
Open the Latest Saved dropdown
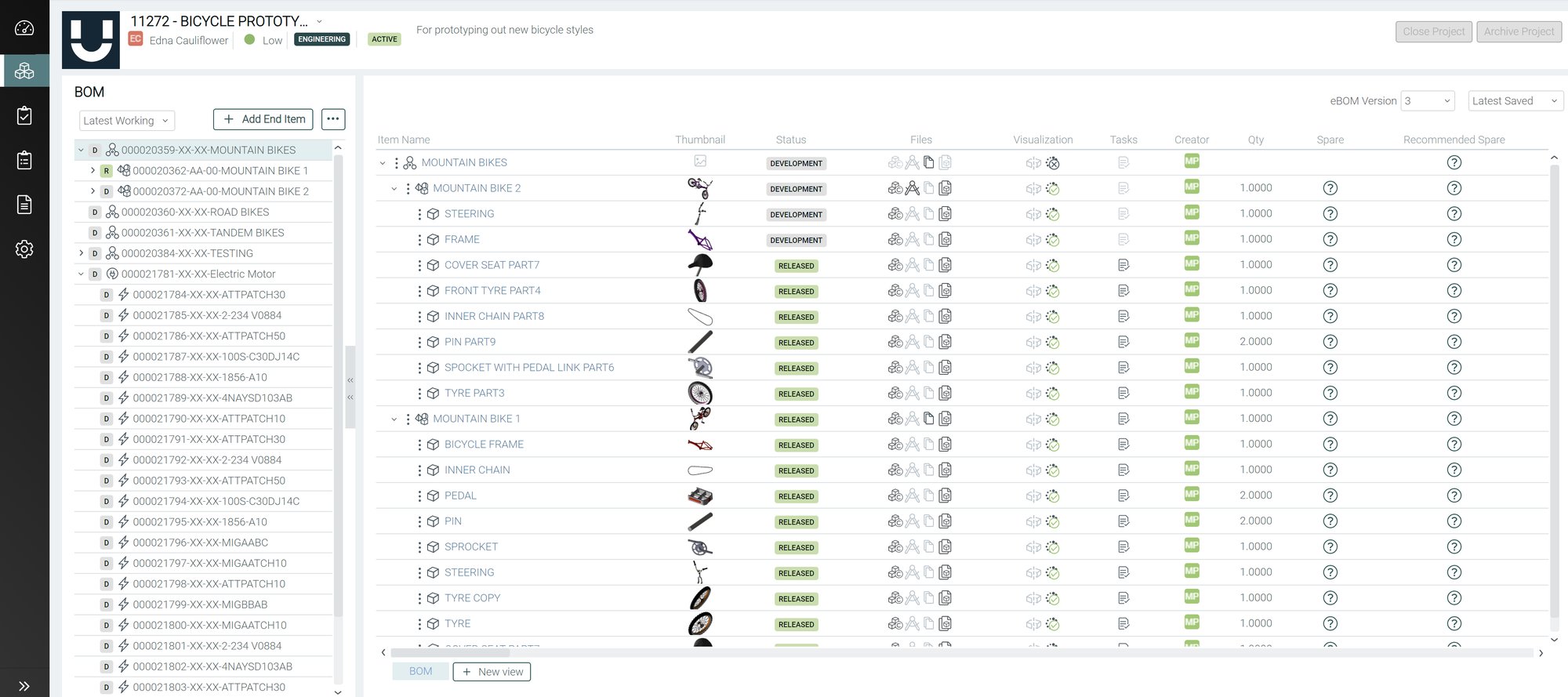tap(1515, 100)
